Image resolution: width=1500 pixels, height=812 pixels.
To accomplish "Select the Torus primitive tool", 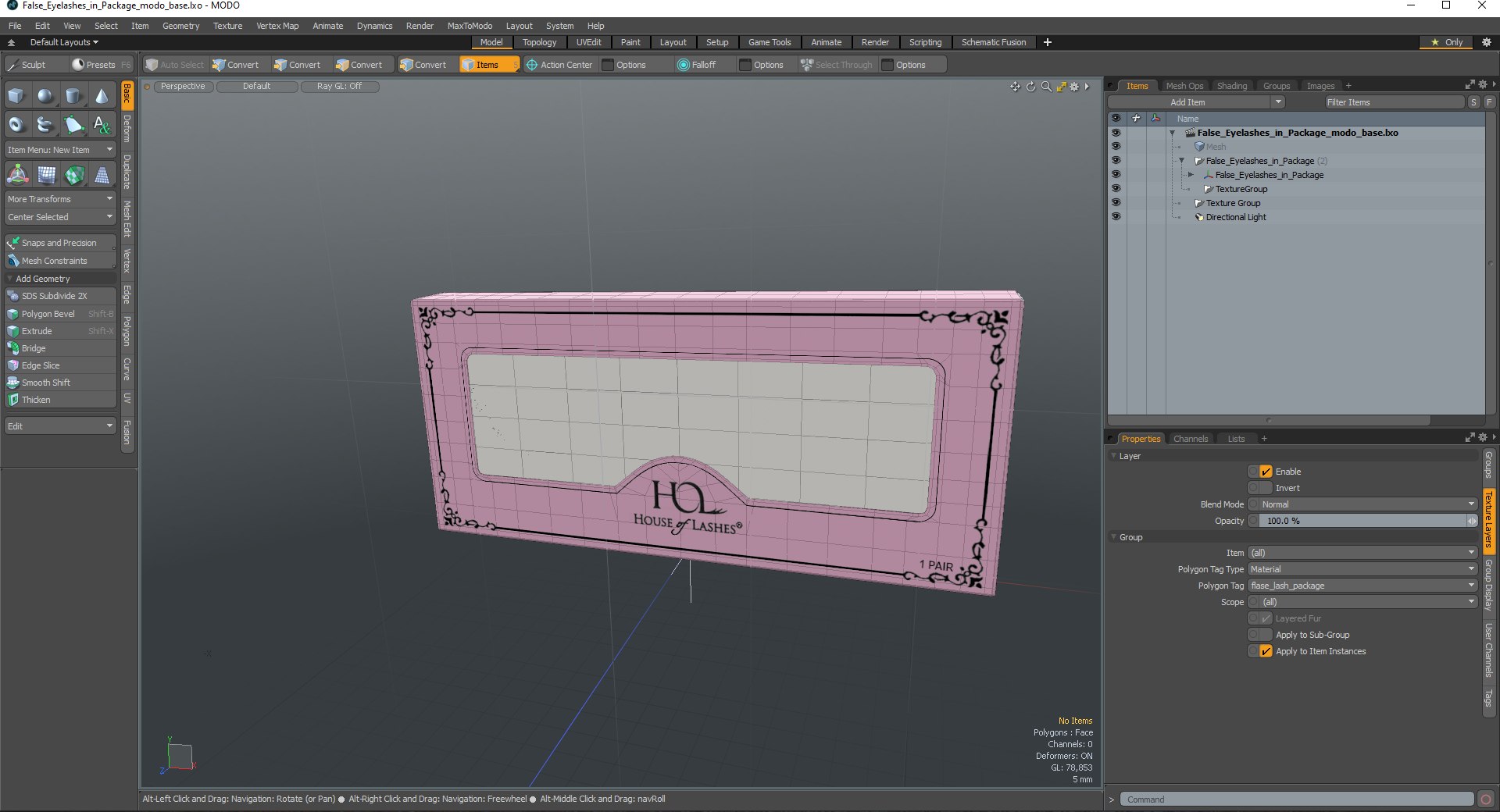I will [16, 124].
